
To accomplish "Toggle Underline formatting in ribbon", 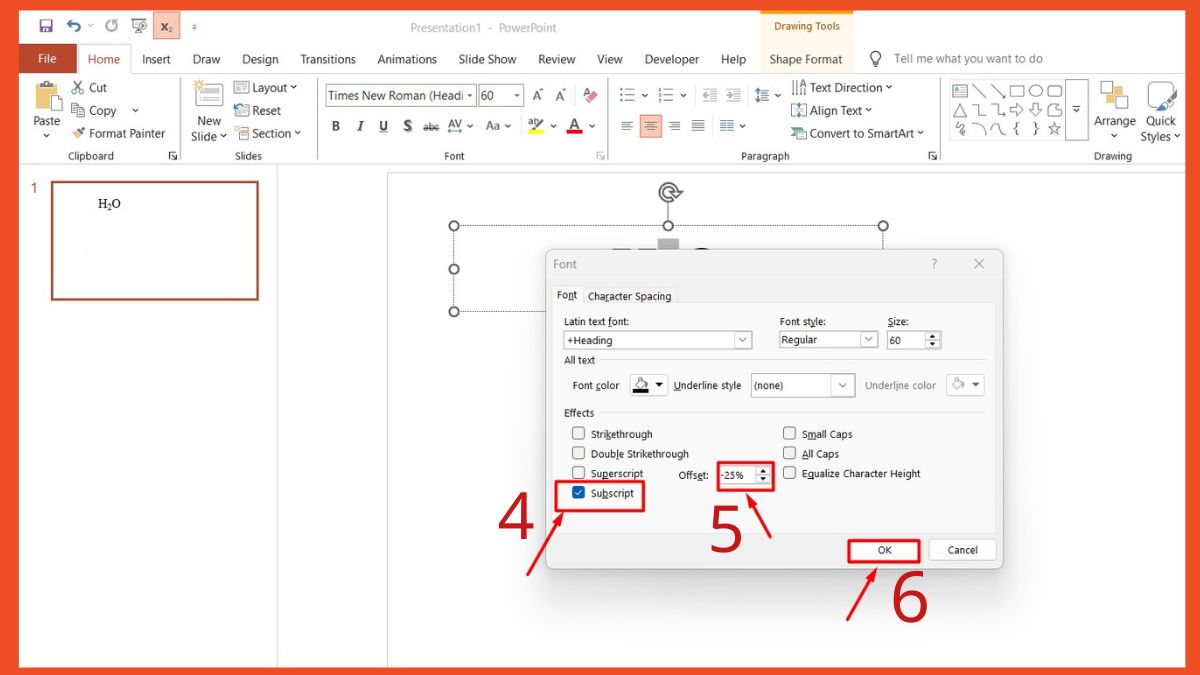I will tap(384, 126).
